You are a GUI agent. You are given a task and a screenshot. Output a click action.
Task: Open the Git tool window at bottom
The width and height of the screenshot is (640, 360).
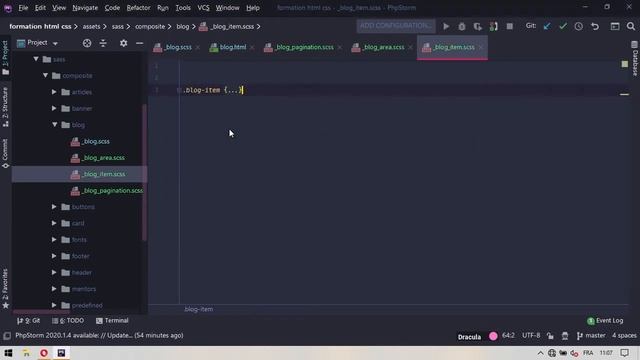[28, 321]
